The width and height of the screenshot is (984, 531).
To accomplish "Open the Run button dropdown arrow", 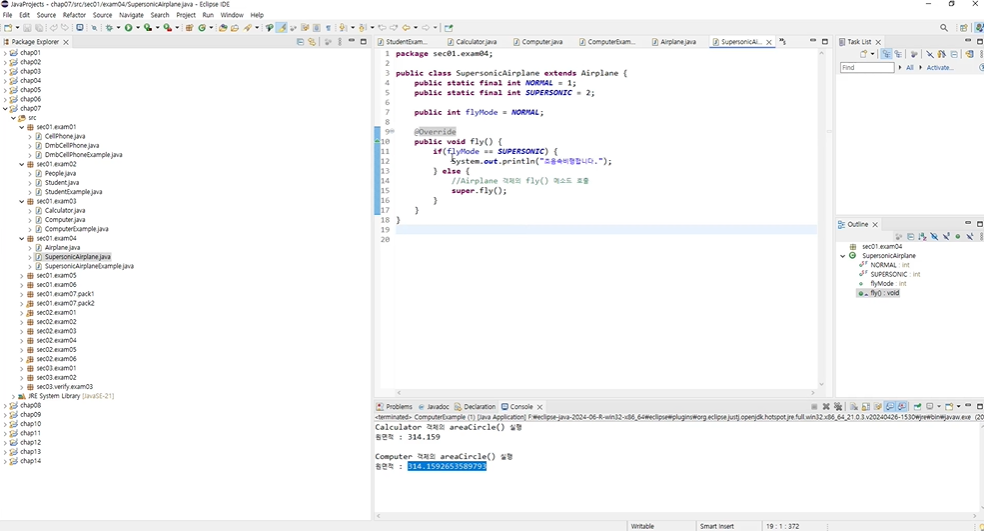I will 137,28.
